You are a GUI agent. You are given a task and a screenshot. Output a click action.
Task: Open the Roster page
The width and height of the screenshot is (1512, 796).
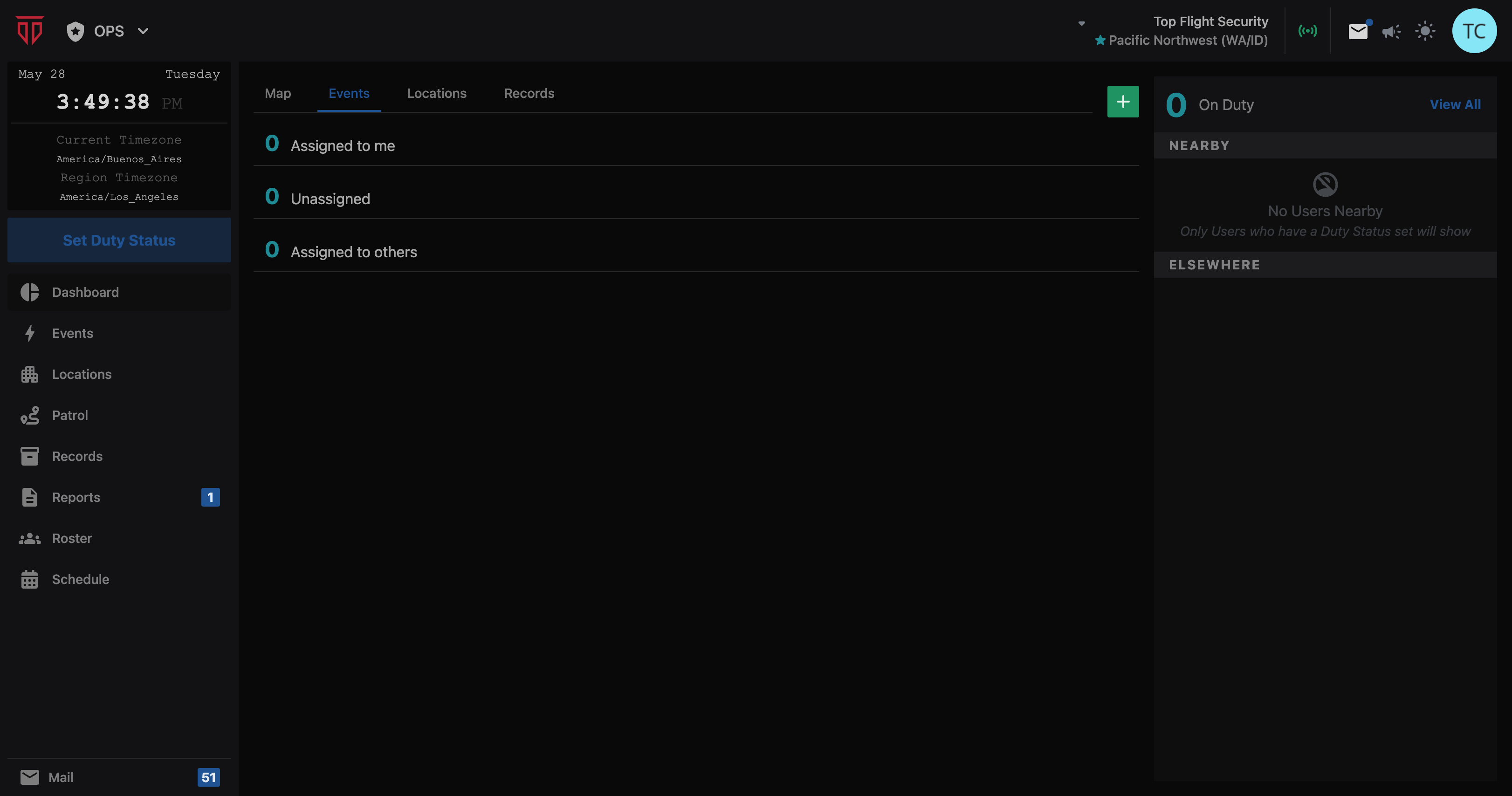(72, 538)
